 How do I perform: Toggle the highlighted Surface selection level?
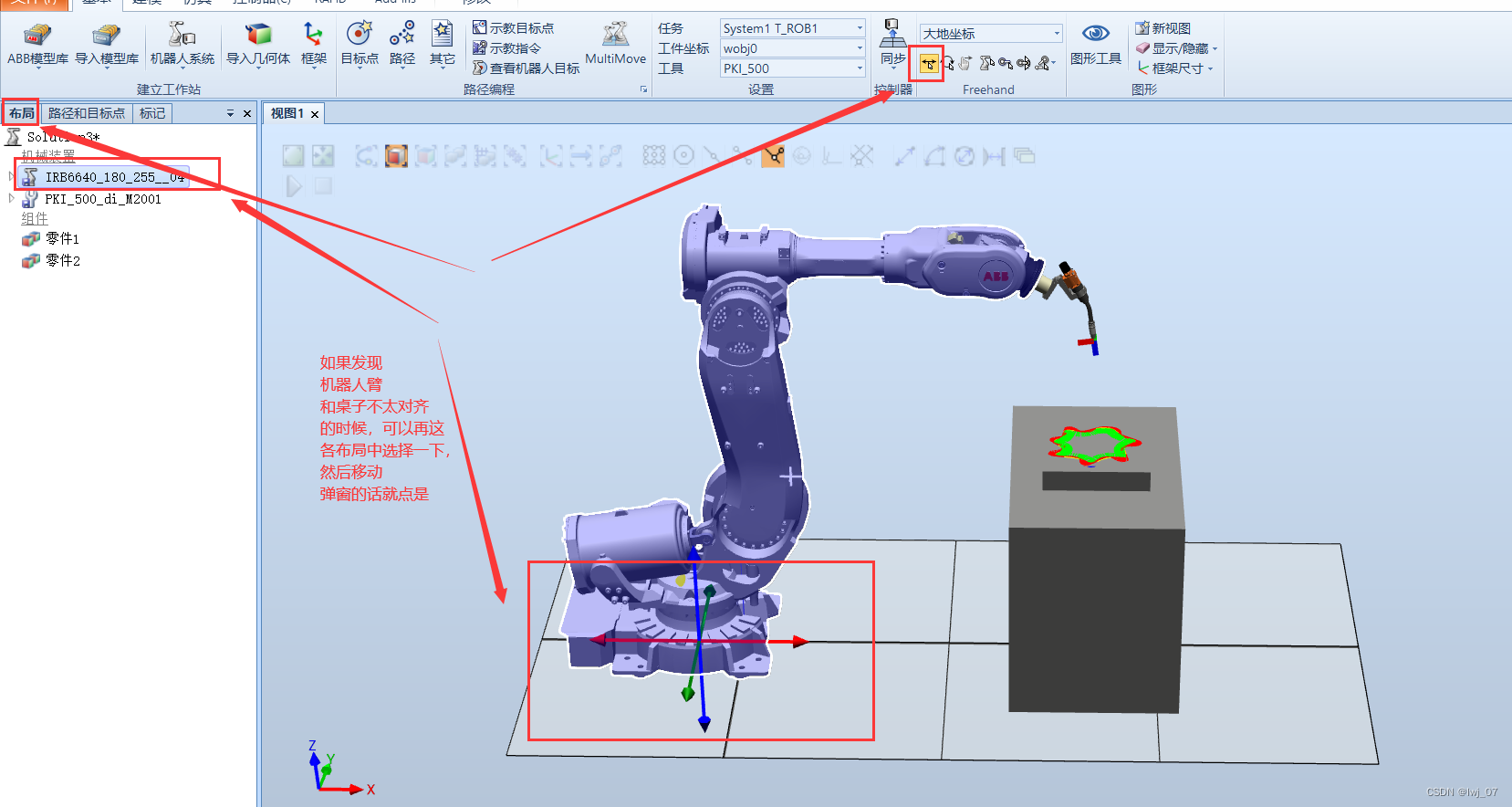pos(396,156)
